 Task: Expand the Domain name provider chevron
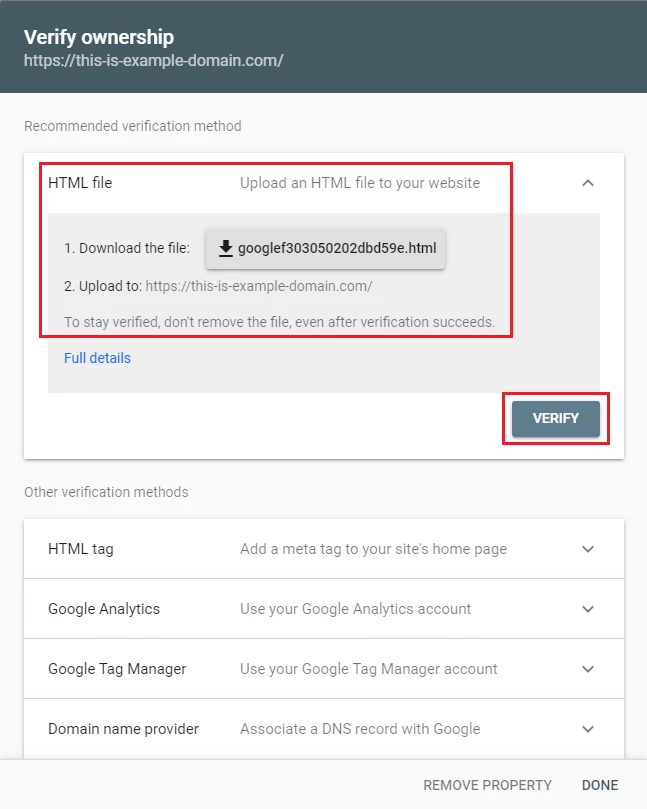tap(588, 729)
